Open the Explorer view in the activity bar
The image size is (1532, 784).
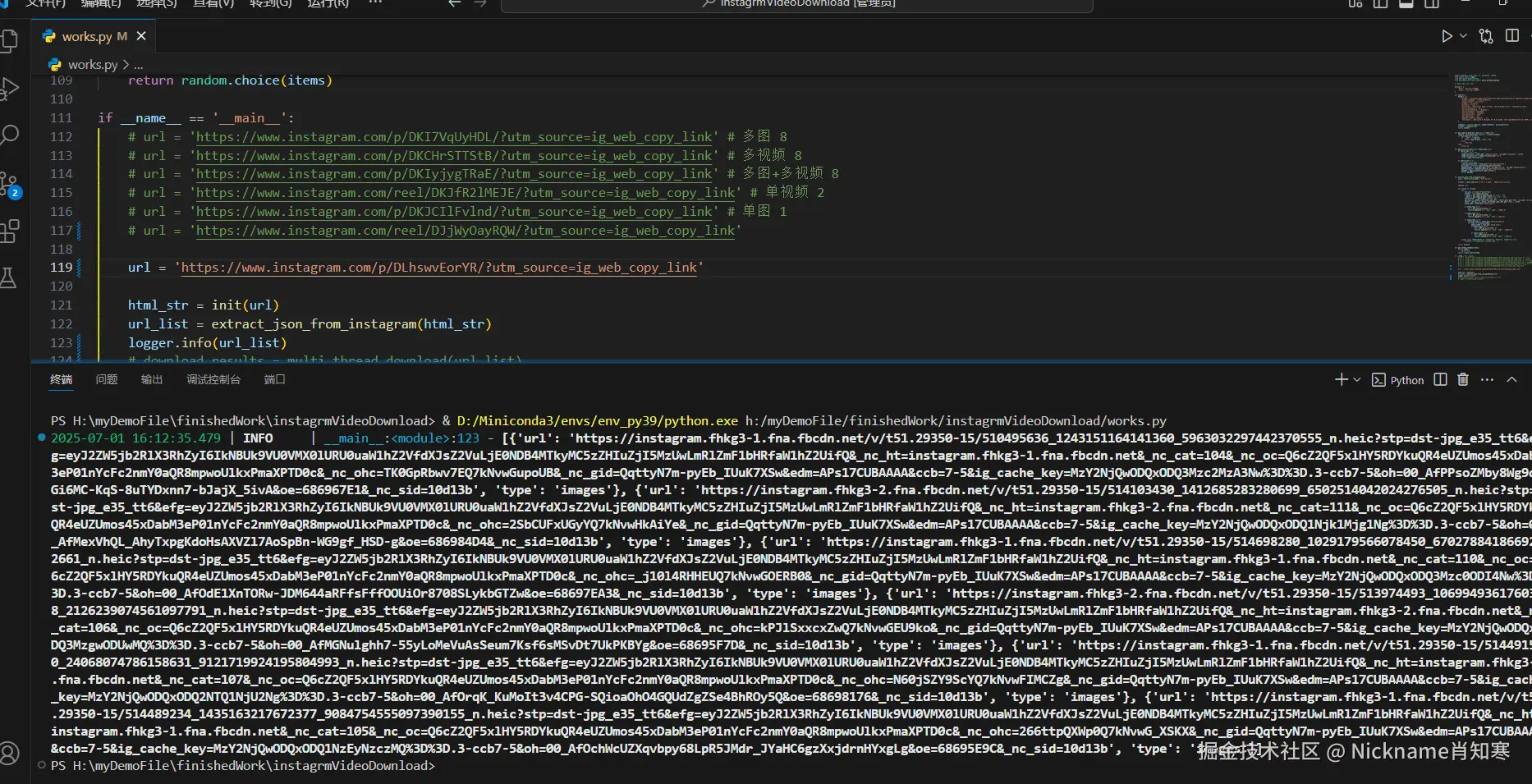tap(10, 41)
